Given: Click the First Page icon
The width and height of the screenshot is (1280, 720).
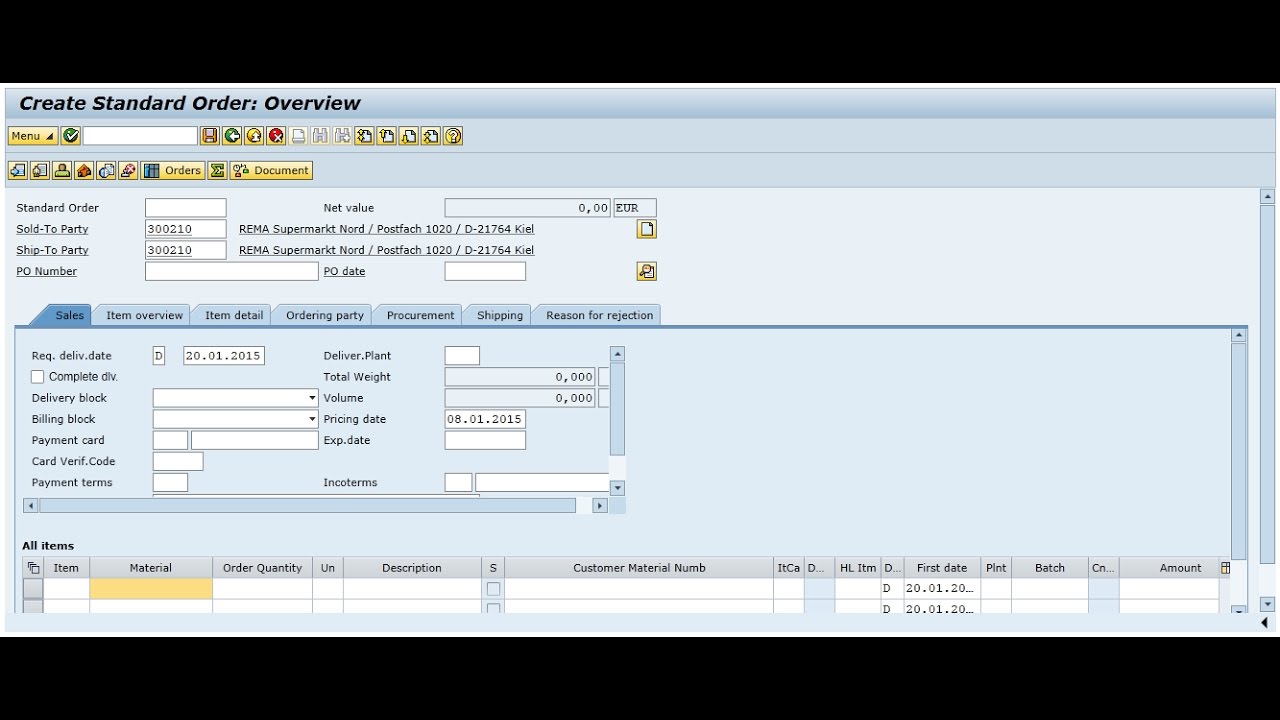Looking at the screenshot, I should [364, 136].
